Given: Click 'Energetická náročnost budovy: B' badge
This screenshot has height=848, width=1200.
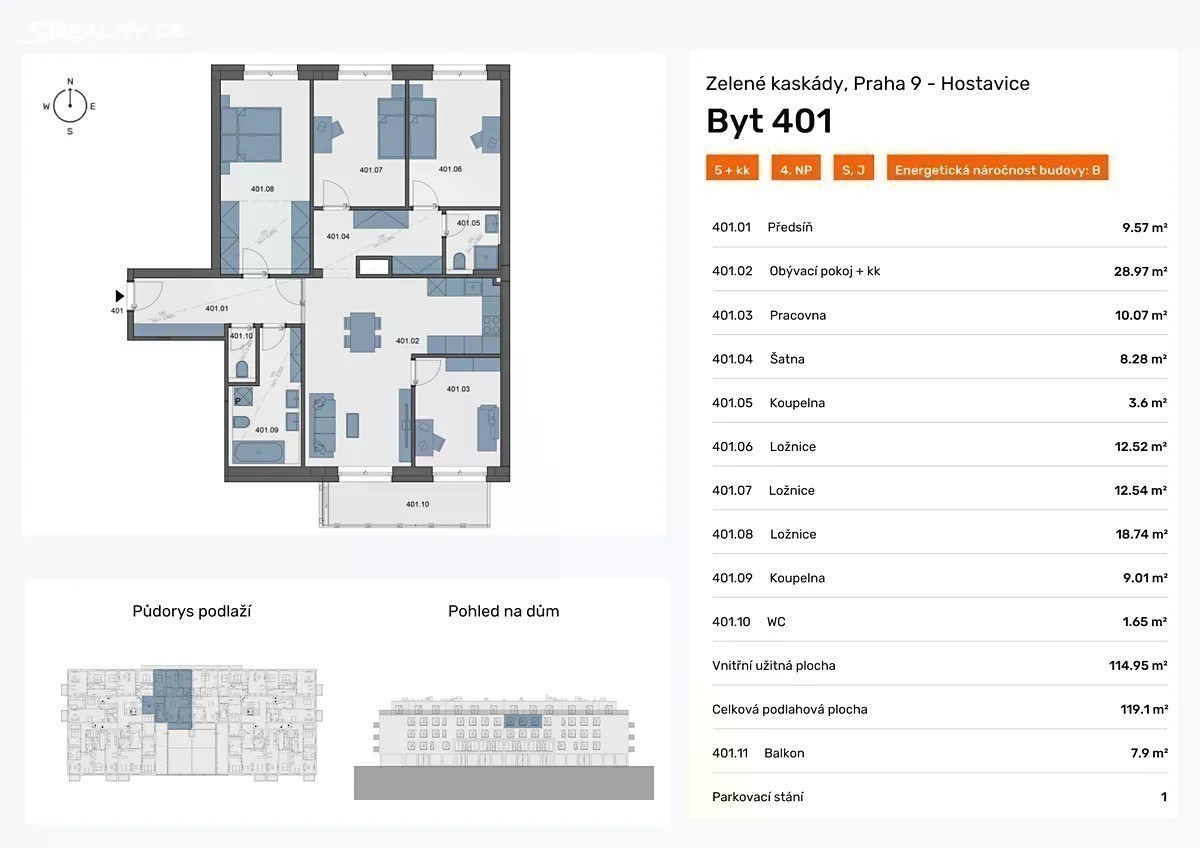Looking at the screenshot, I should 997,170.
